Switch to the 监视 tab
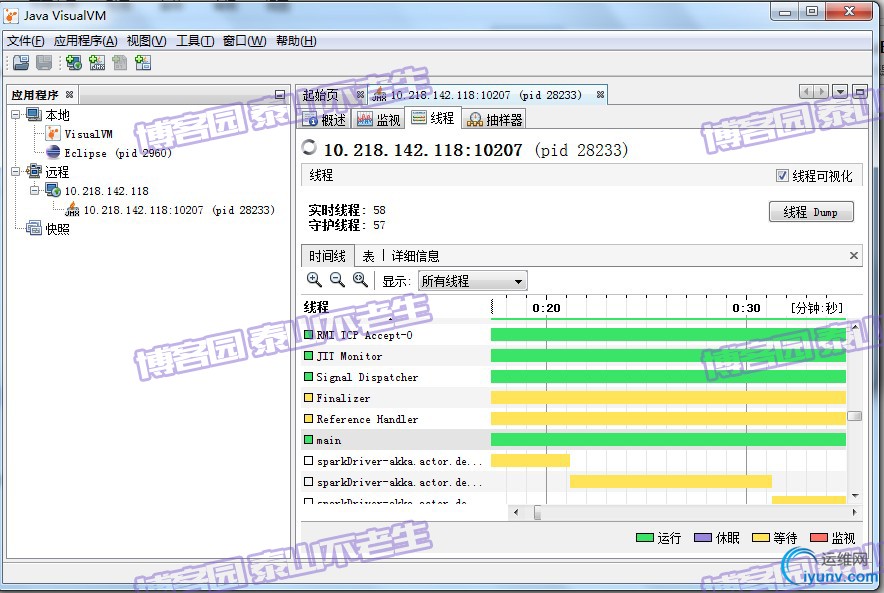 (x=379, y=120)
